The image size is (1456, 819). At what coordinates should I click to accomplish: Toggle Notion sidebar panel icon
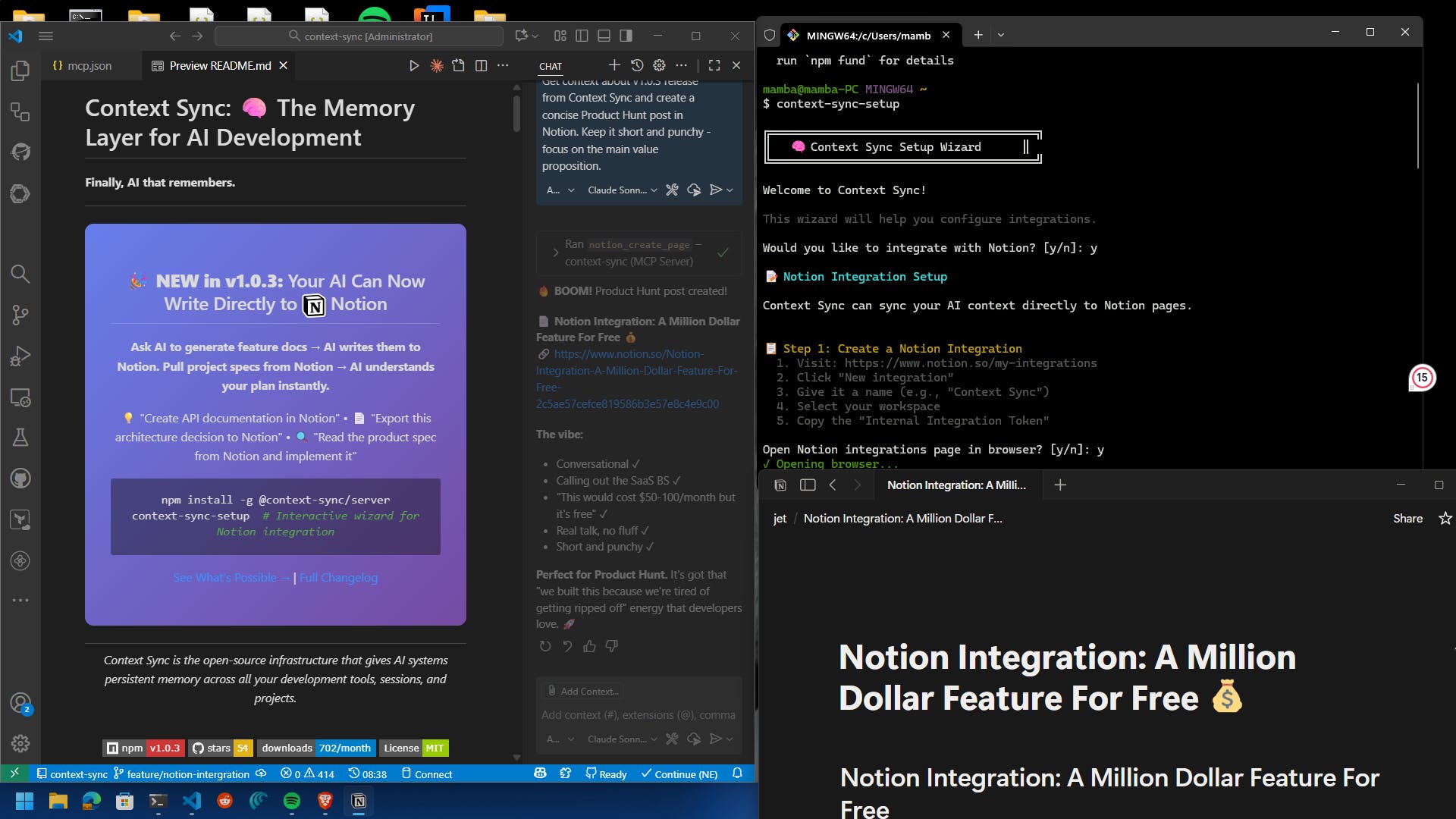click(808, 485)
